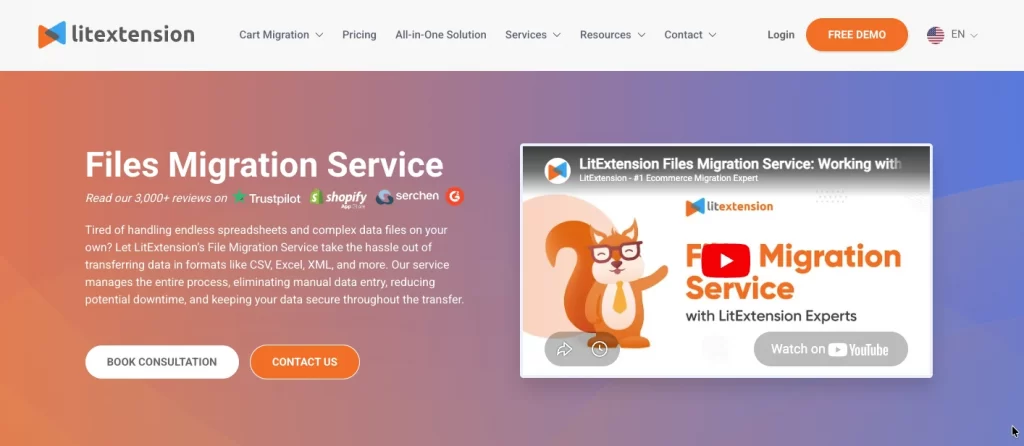This screenshot has width=1024, height=446.
Task: Open the Trustpilot reviews logo
Action: point(267,197)
